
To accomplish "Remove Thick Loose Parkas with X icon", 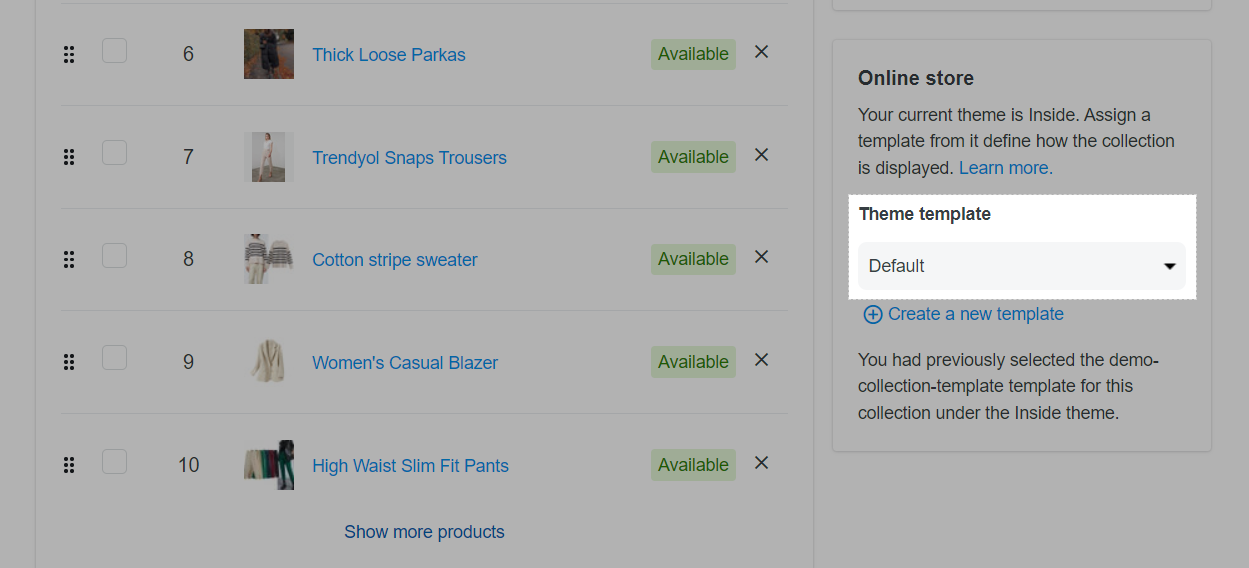I will pos(761,52).
